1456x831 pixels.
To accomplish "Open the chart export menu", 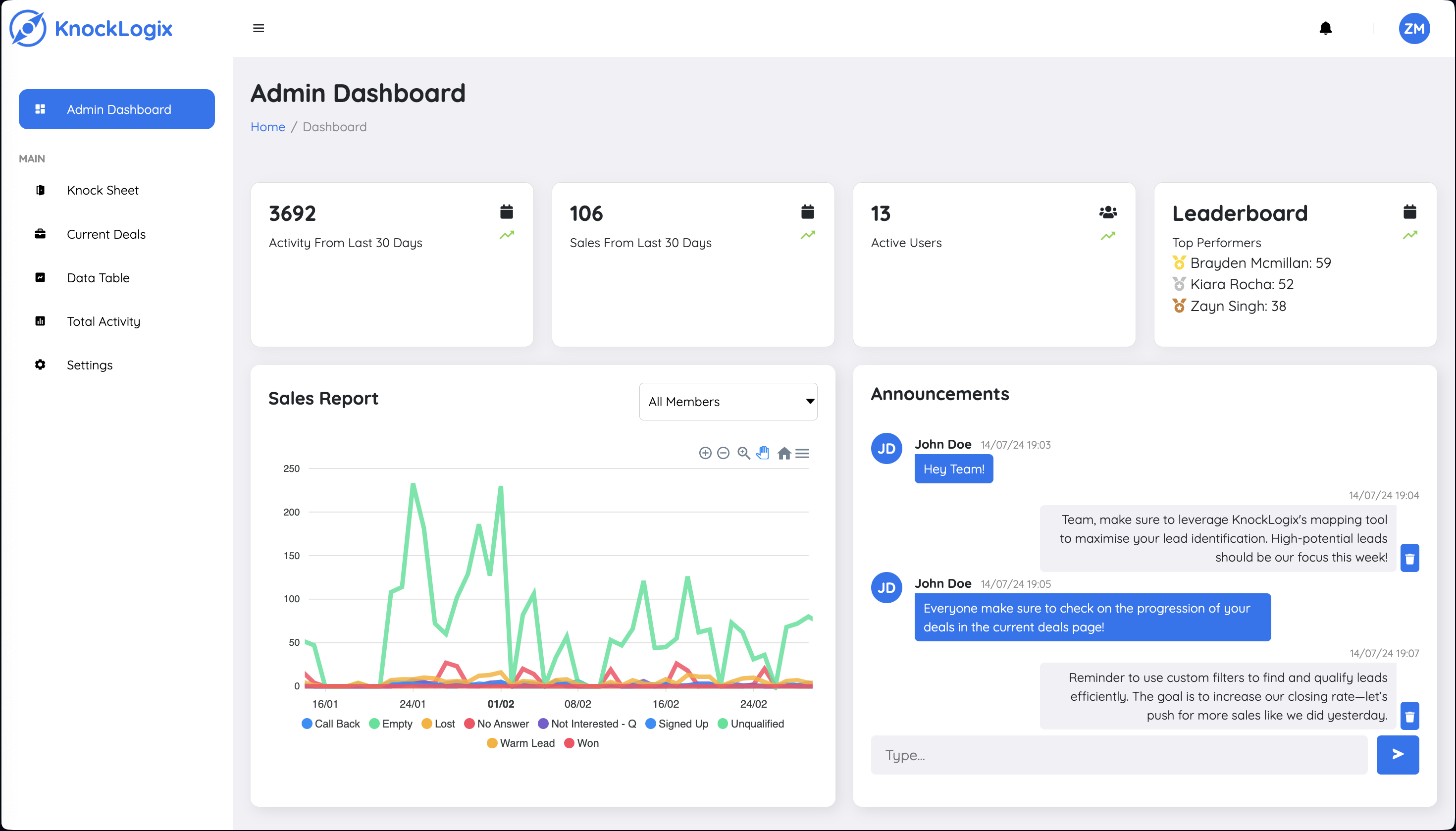I will (802, 453).
